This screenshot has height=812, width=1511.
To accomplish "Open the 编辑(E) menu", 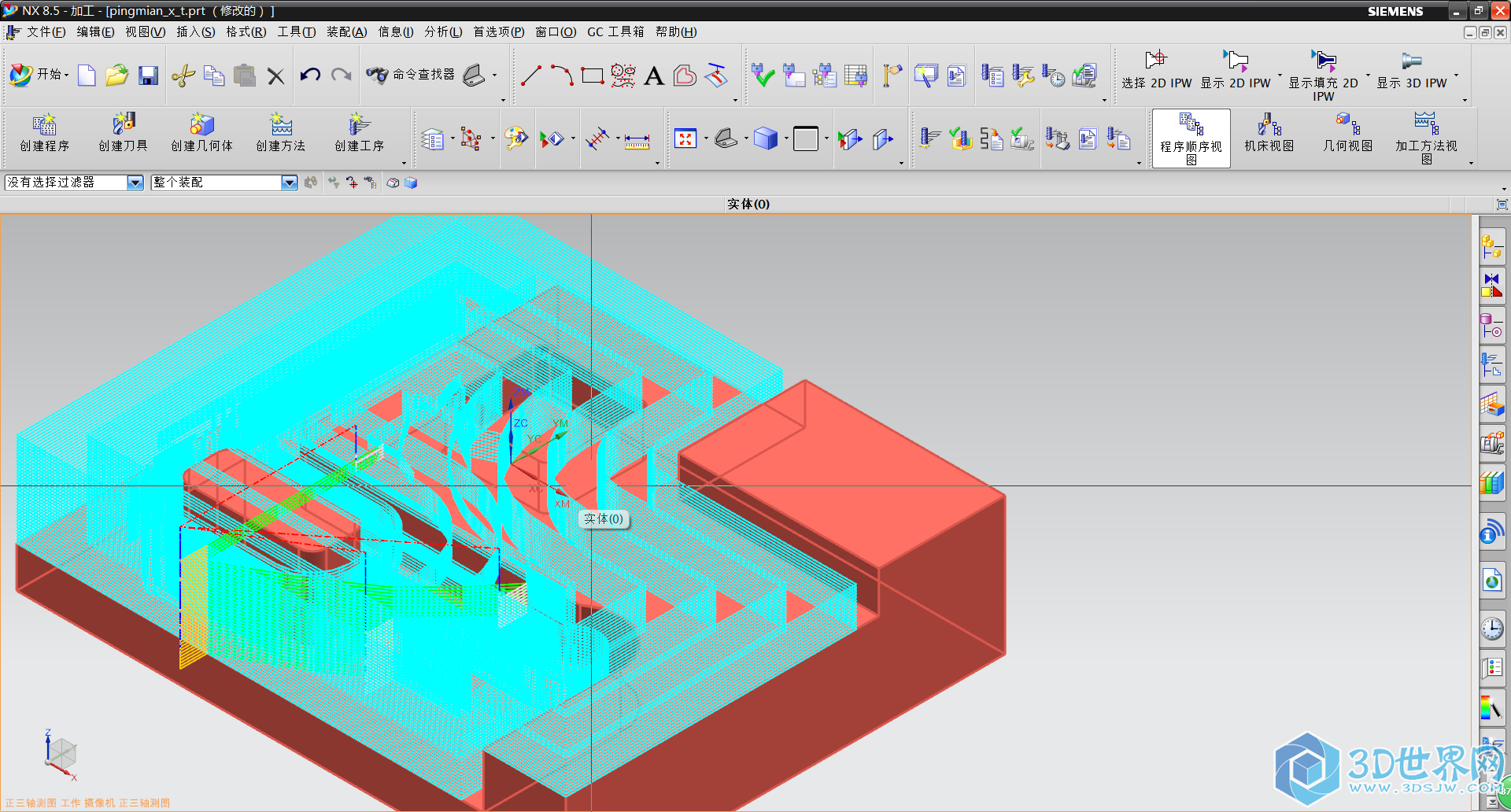I will pyautogui.click(x=95, y=31).
